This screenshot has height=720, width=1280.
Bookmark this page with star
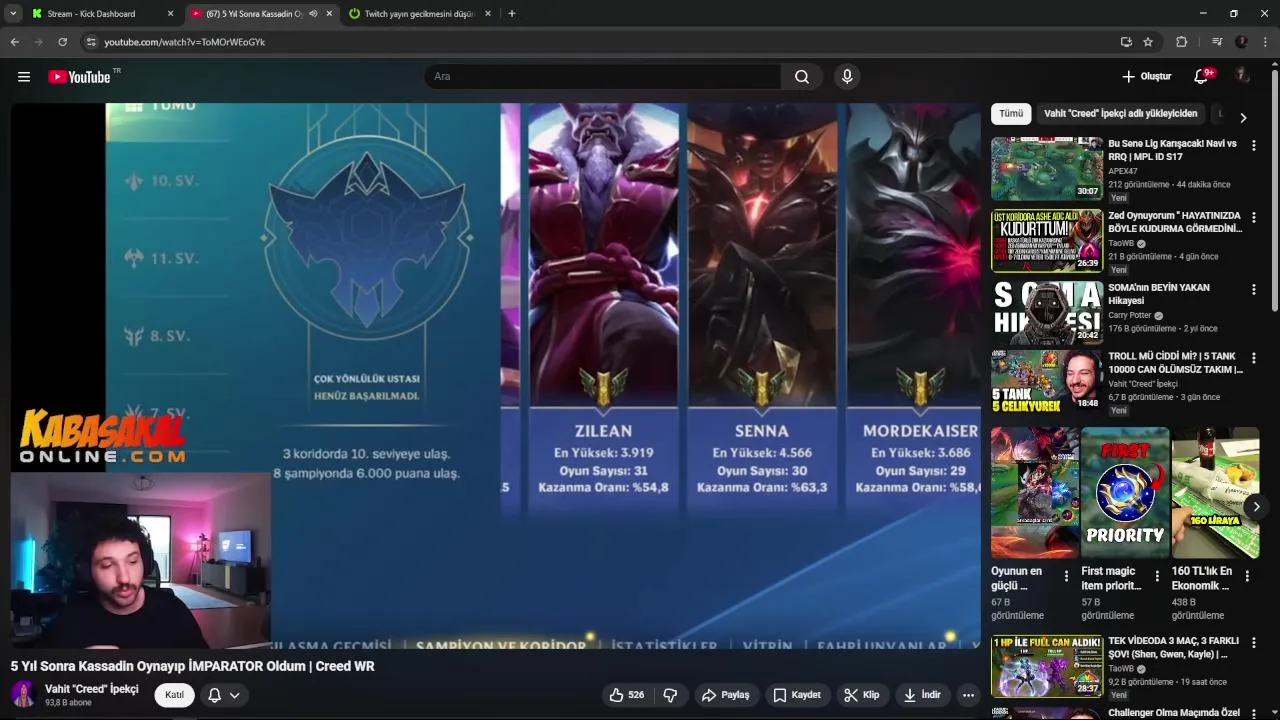click(1148, 42)
